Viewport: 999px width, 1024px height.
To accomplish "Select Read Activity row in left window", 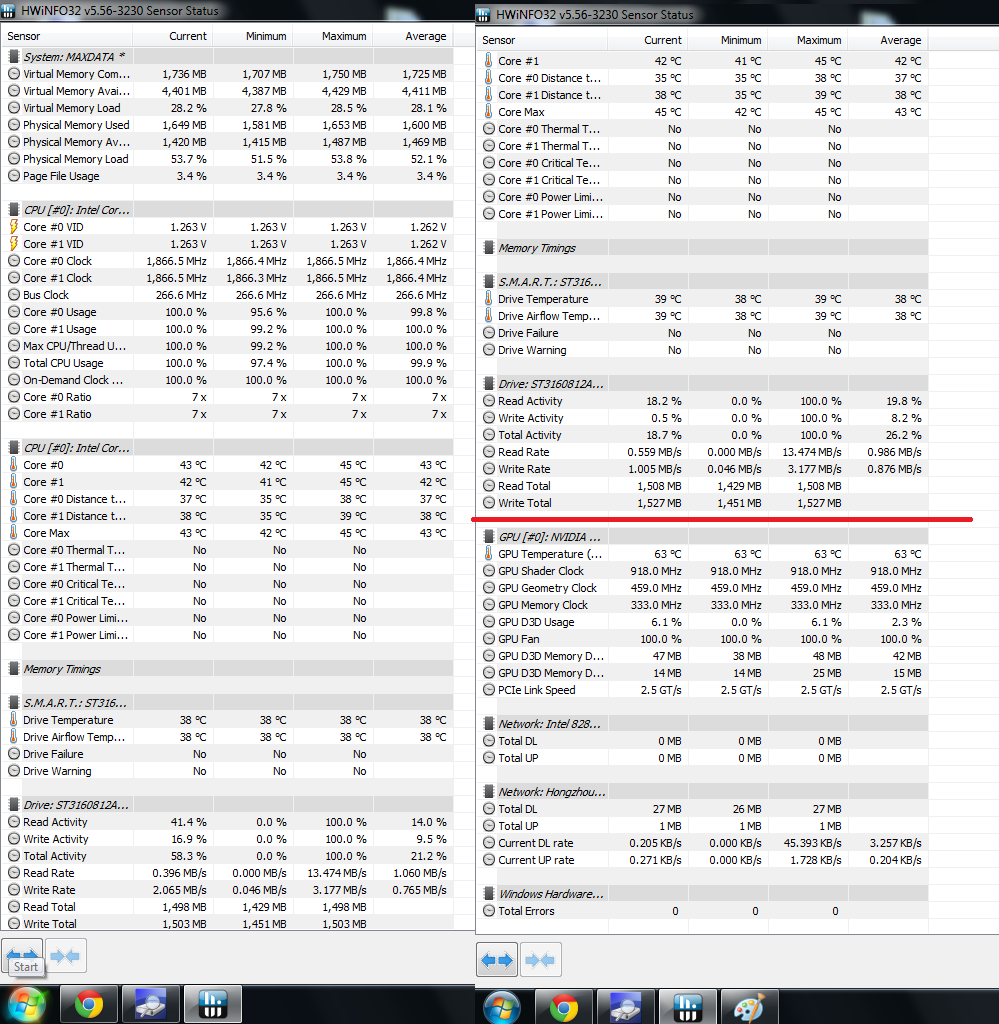I will tap(228, 822).
